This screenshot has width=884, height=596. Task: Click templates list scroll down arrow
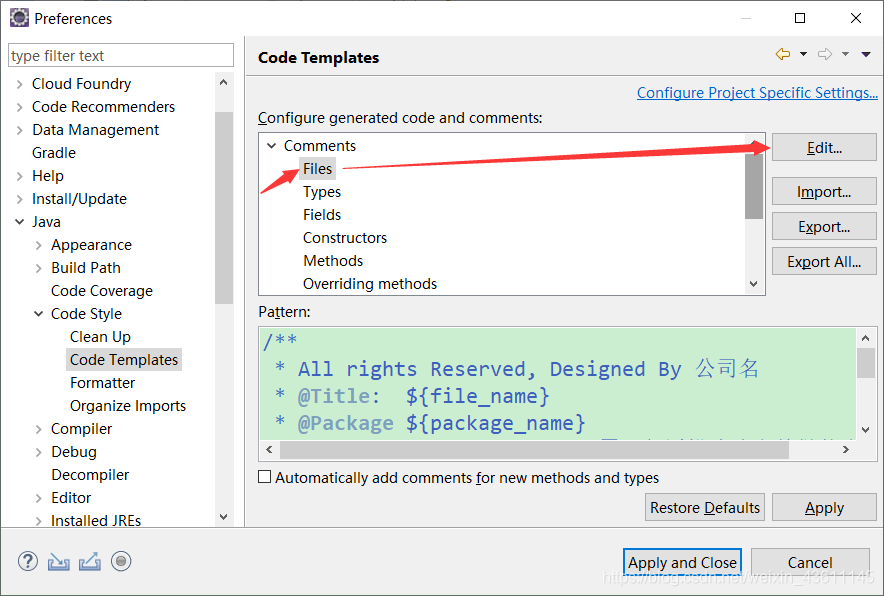click(x=754, y=284)
